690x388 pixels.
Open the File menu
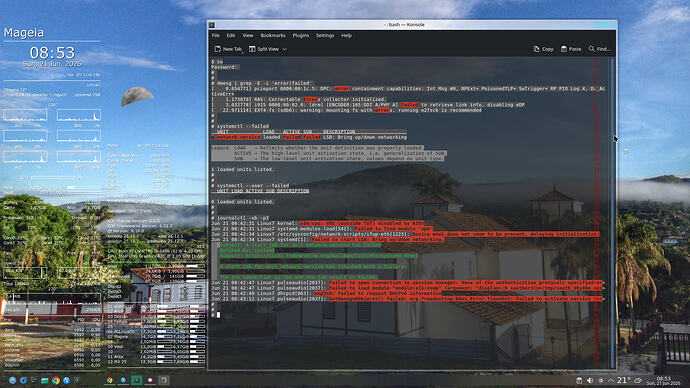coord(216,36)
